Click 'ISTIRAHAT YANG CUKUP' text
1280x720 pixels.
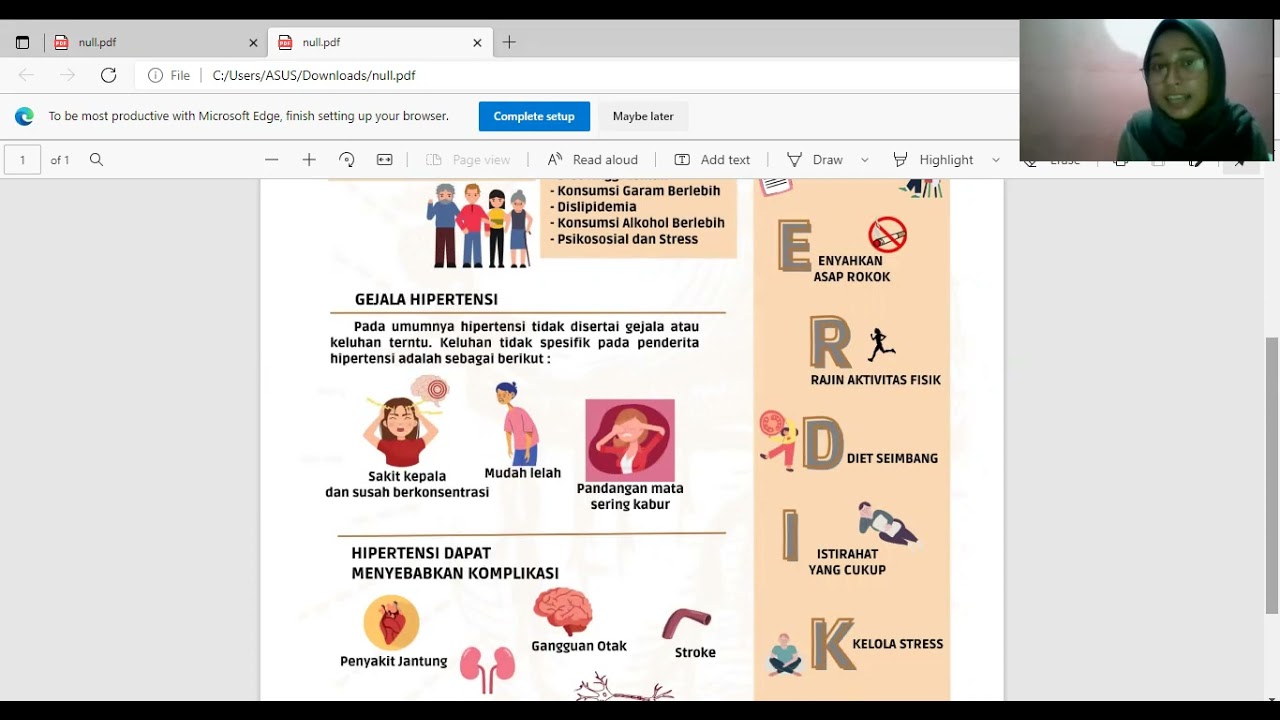(x=848, y=562)
